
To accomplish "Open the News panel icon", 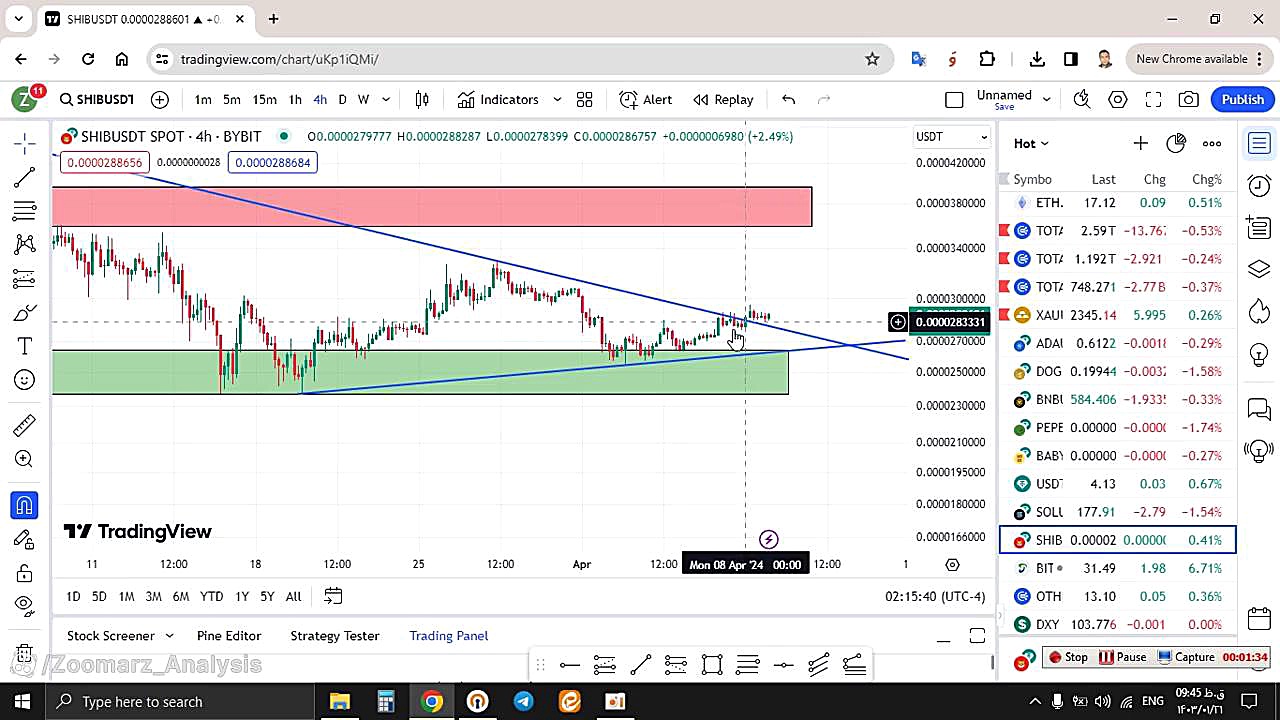I will pos(1259,228).
